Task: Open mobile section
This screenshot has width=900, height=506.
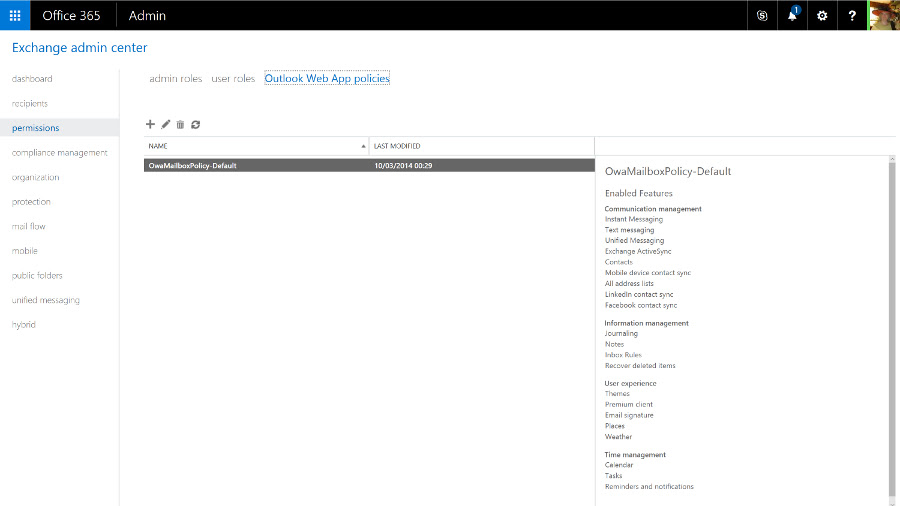Action: point(25,251)
